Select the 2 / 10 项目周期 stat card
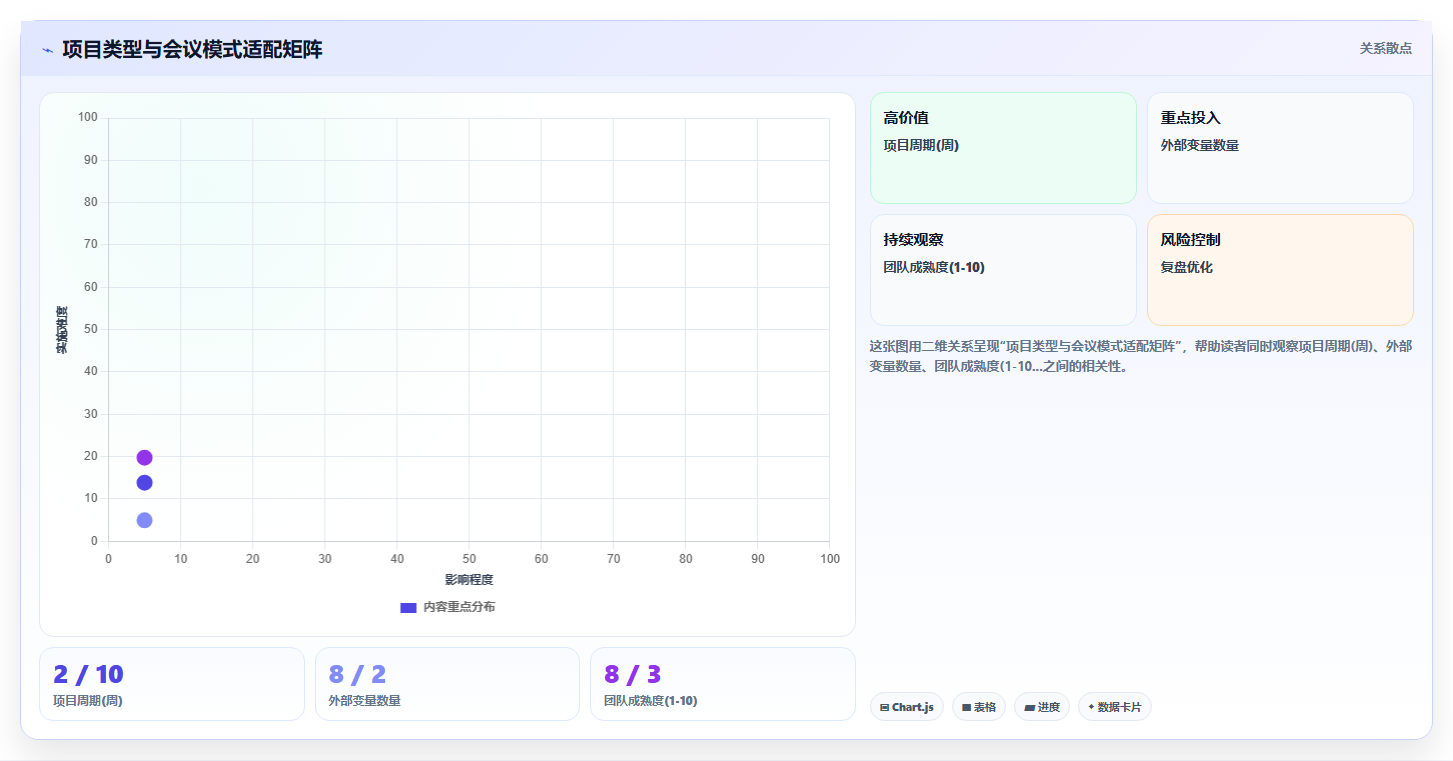The width and height of the screenshot is (1453, 761). (172, 684)
